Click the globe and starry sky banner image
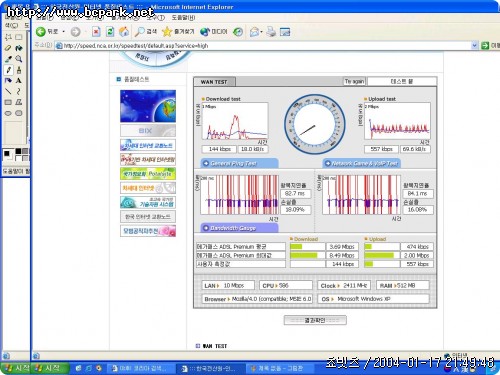Screen dimensions: 500x375 pyautogui.click(x=148, y=106)
